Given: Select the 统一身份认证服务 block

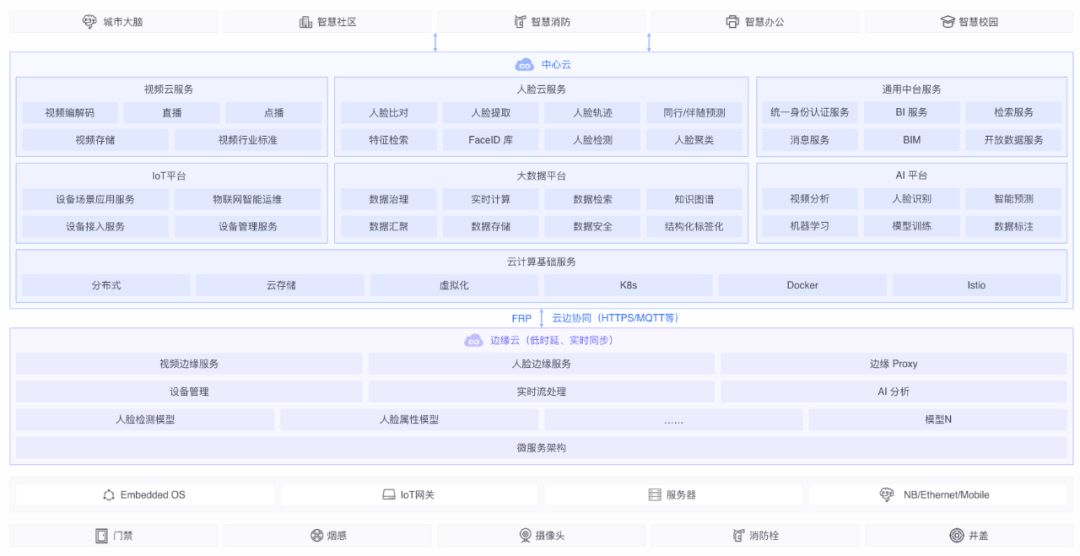Looking at the screenshot, I should click(810, 112).
